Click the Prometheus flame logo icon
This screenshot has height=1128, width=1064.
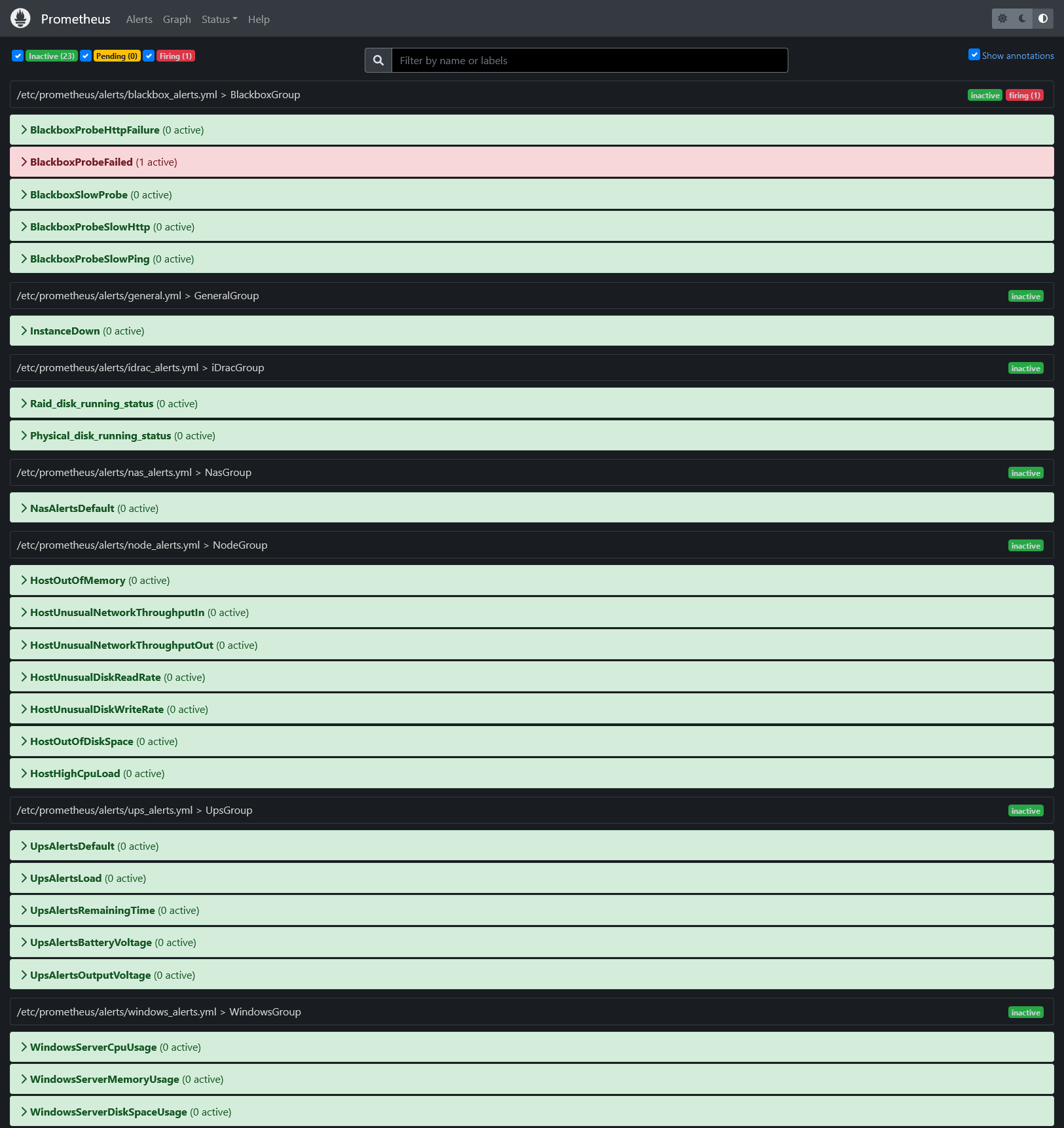(x=20, y=18)
